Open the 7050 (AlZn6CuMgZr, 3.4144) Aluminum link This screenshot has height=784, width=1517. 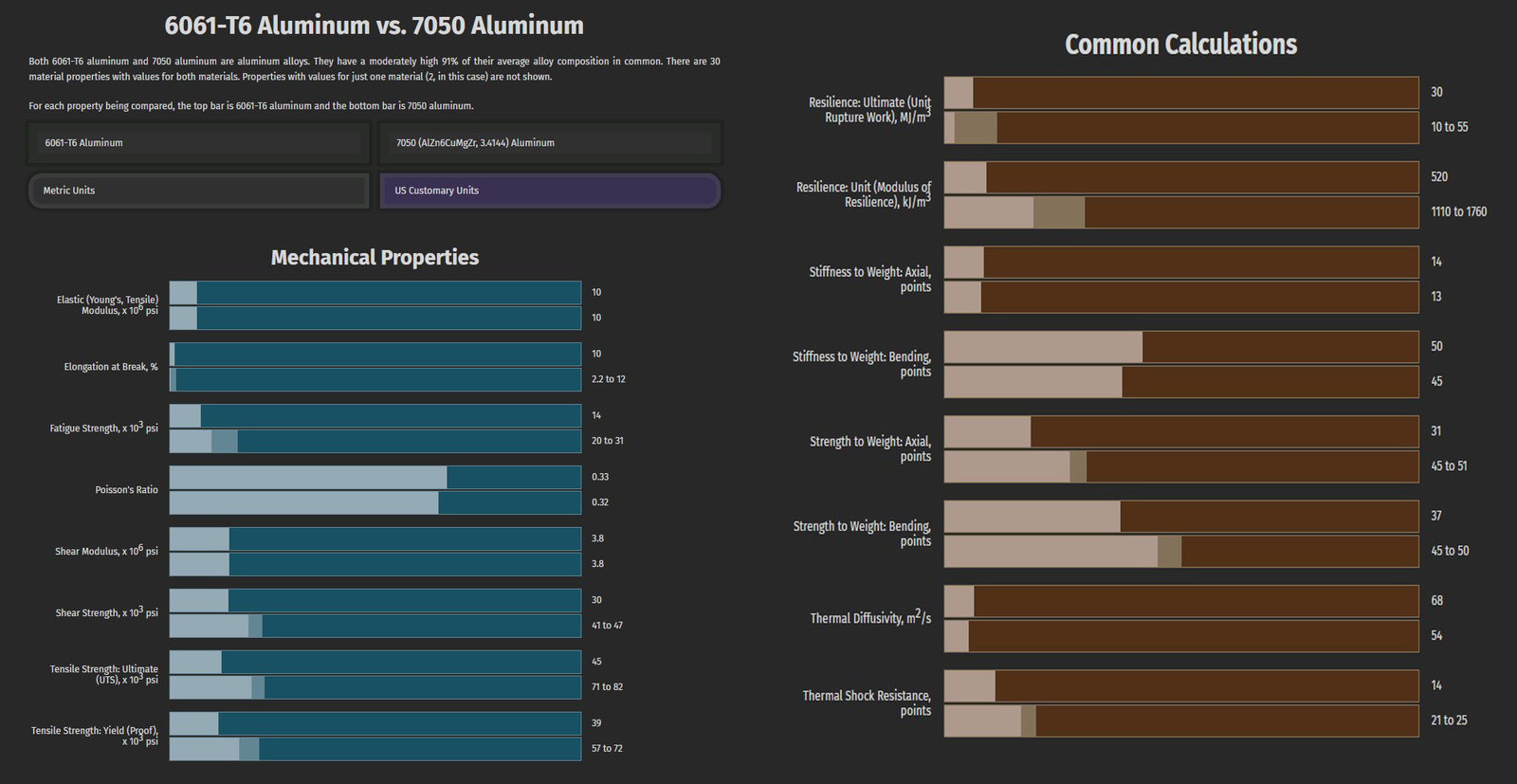[550, 143]
